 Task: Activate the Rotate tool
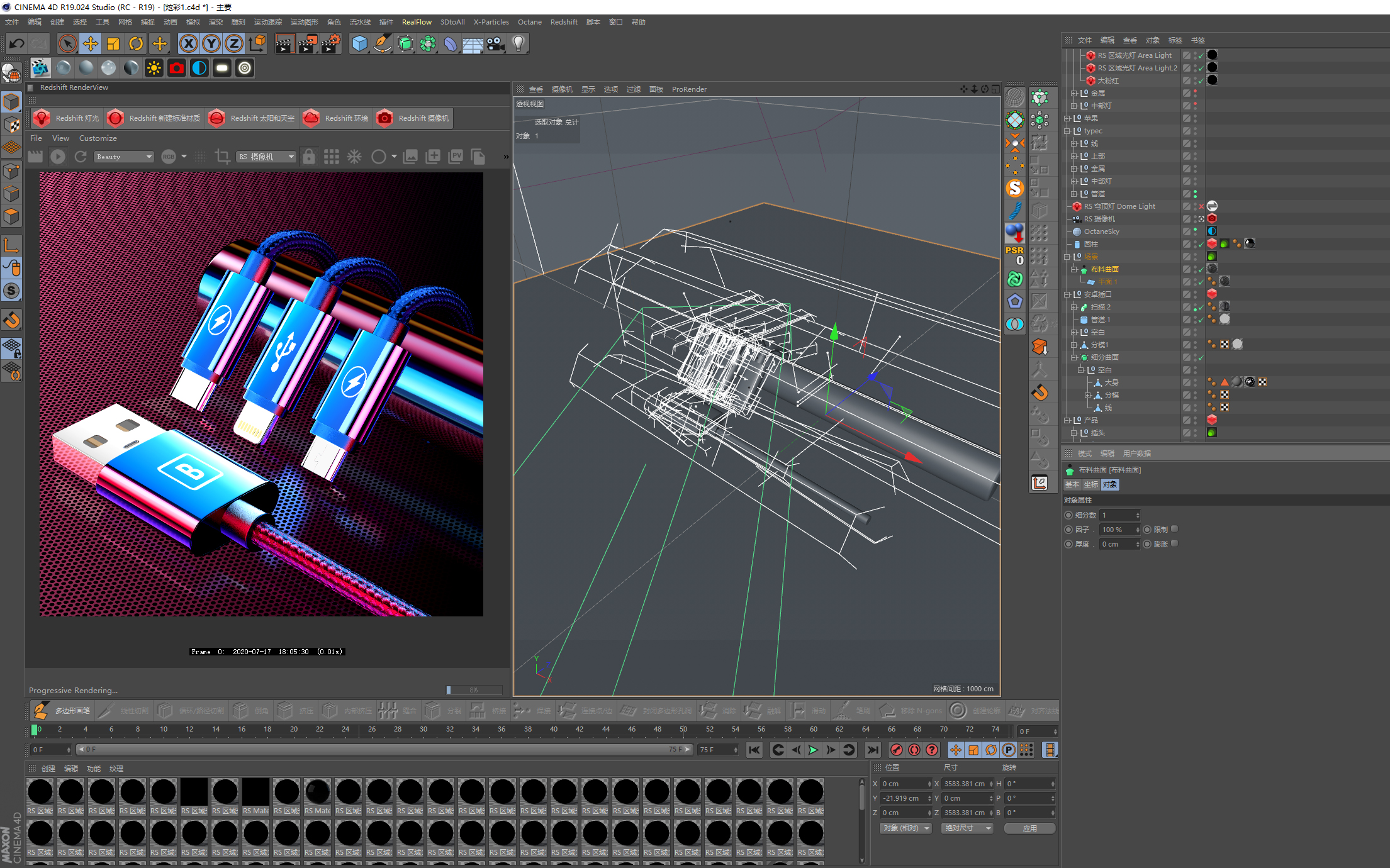pos(136,43)
